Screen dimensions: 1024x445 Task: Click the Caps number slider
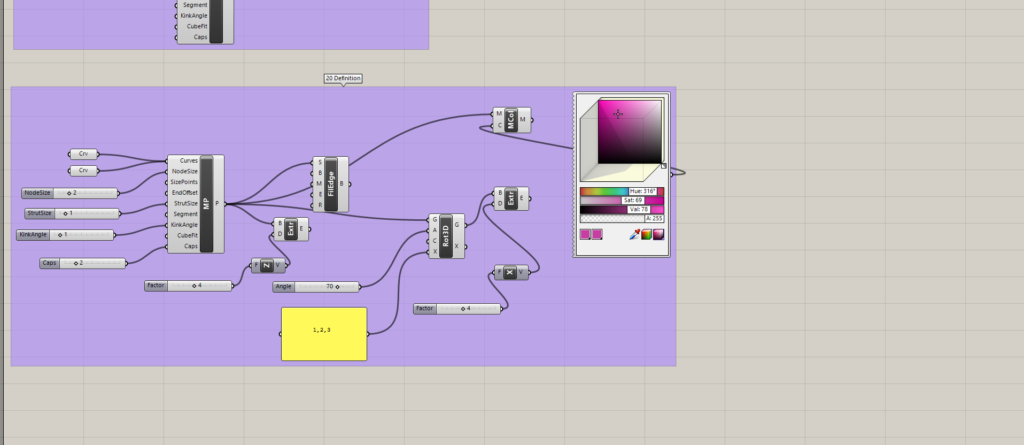click(x=83, y=263)
